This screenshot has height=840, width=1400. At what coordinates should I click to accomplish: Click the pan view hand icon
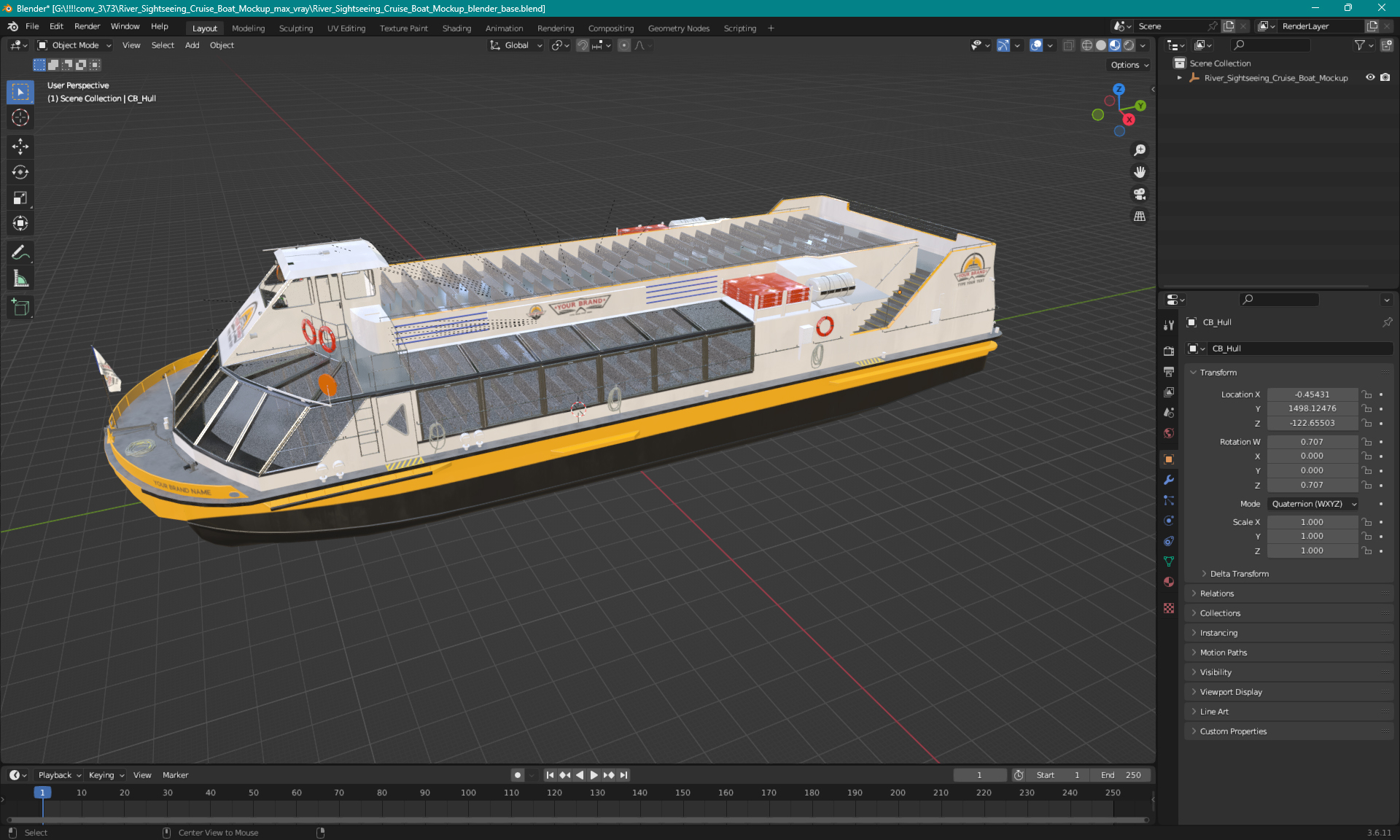[x=1140, y=172]
